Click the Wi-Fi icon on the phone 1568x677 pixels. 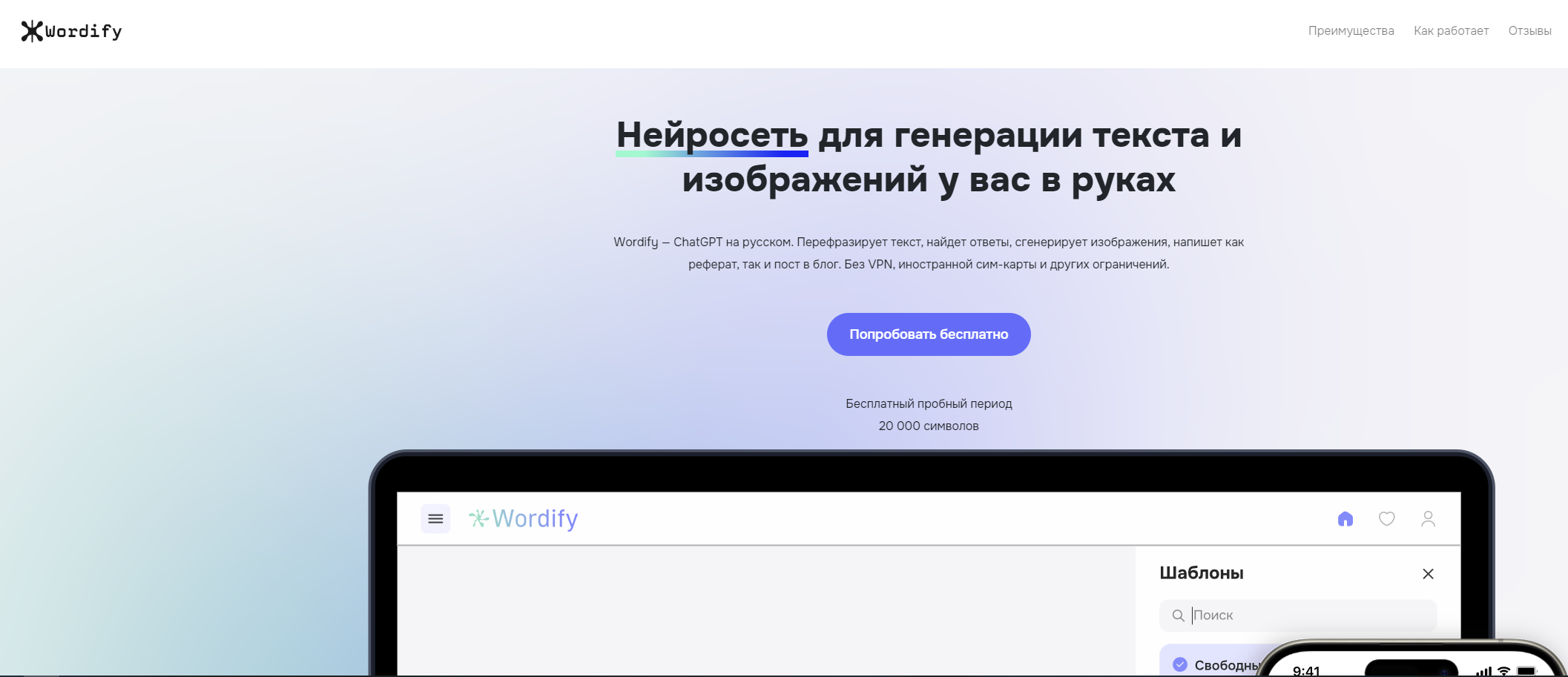(x=1503, y=671)
